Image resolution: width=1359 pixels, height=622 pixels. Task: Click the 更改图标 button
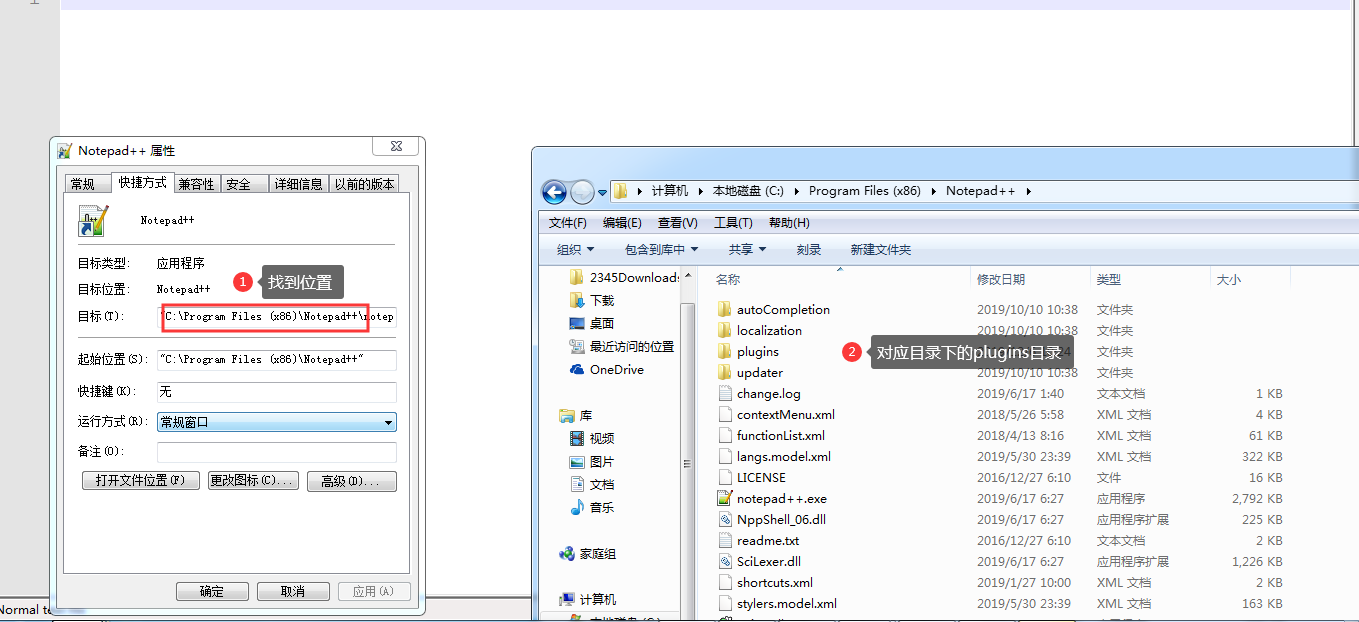pos(253,481)
